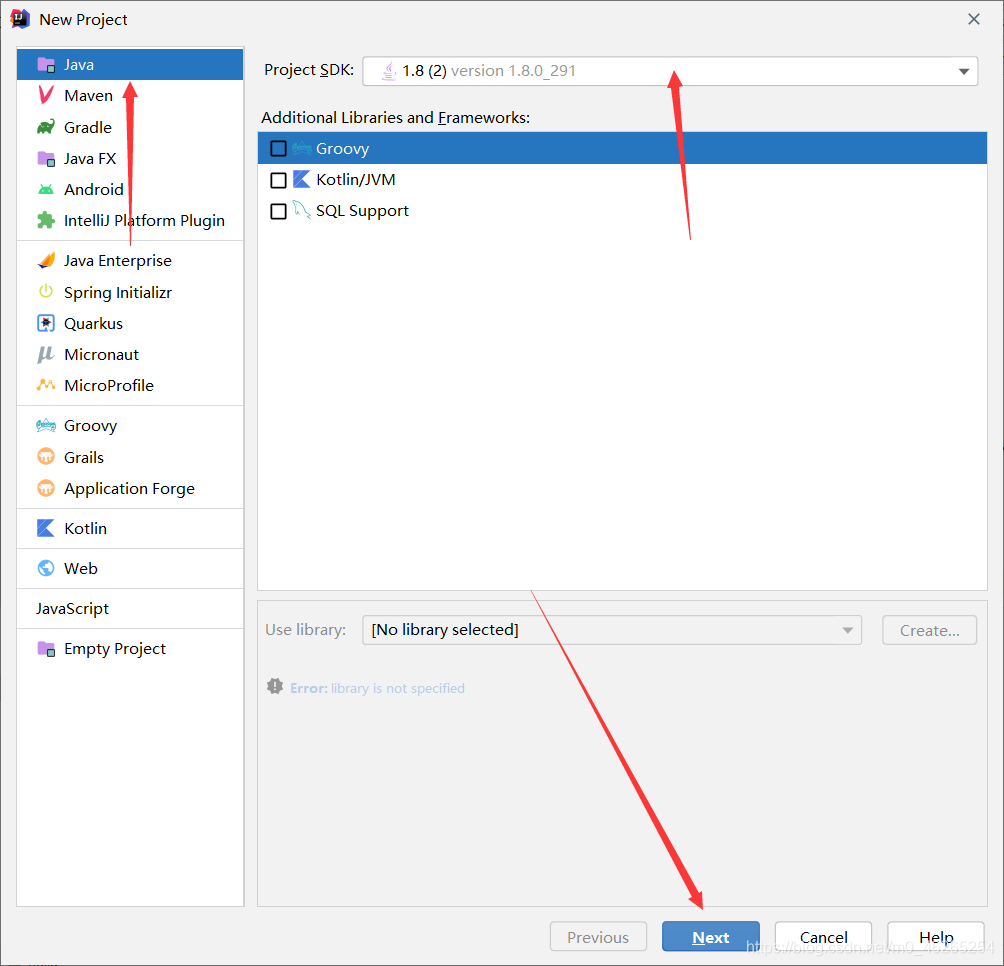Click the Java FX folder icon
1004x966 pixels.
(x=46, y=158)
